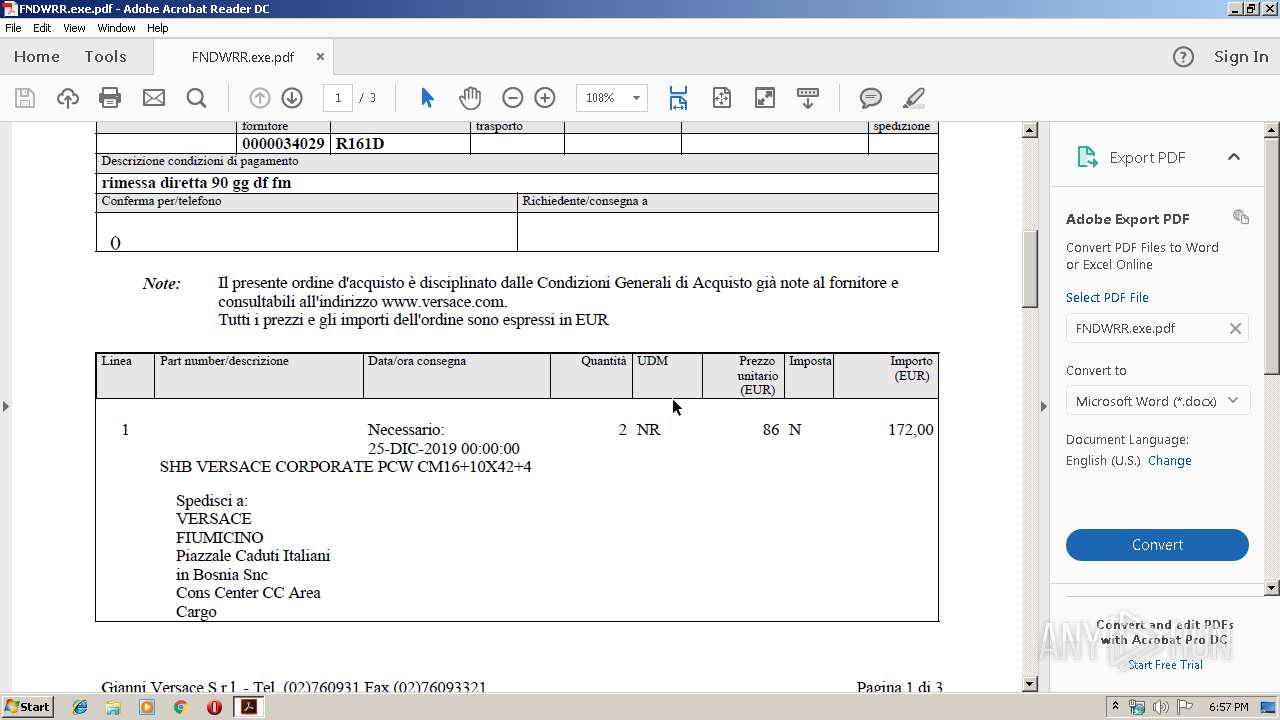
Task: Open Opera browser taskbar icon
Action: coord(214,707)
